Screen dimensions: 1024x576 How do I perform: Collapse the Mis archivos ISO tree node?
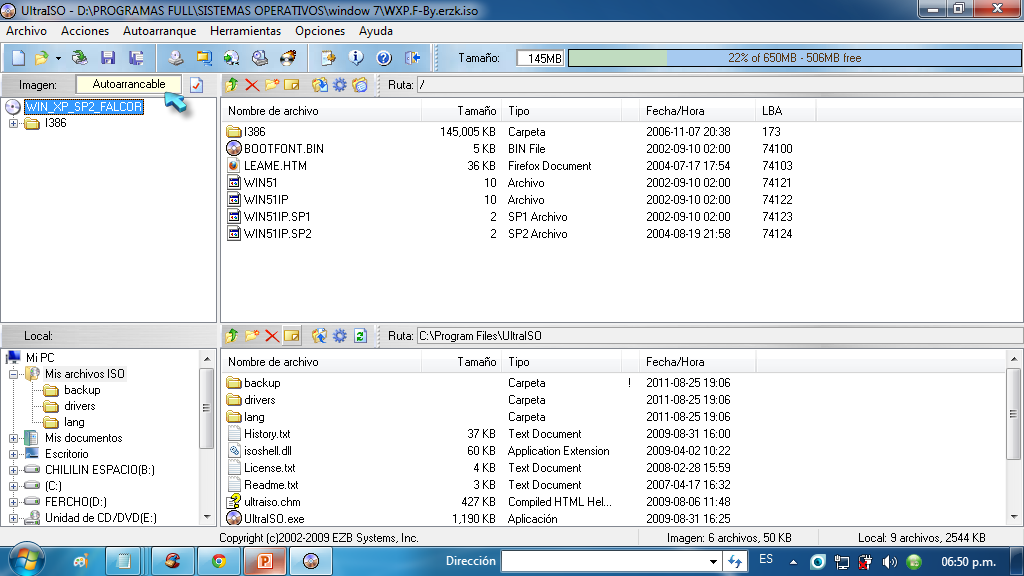(x=13, y=374)
